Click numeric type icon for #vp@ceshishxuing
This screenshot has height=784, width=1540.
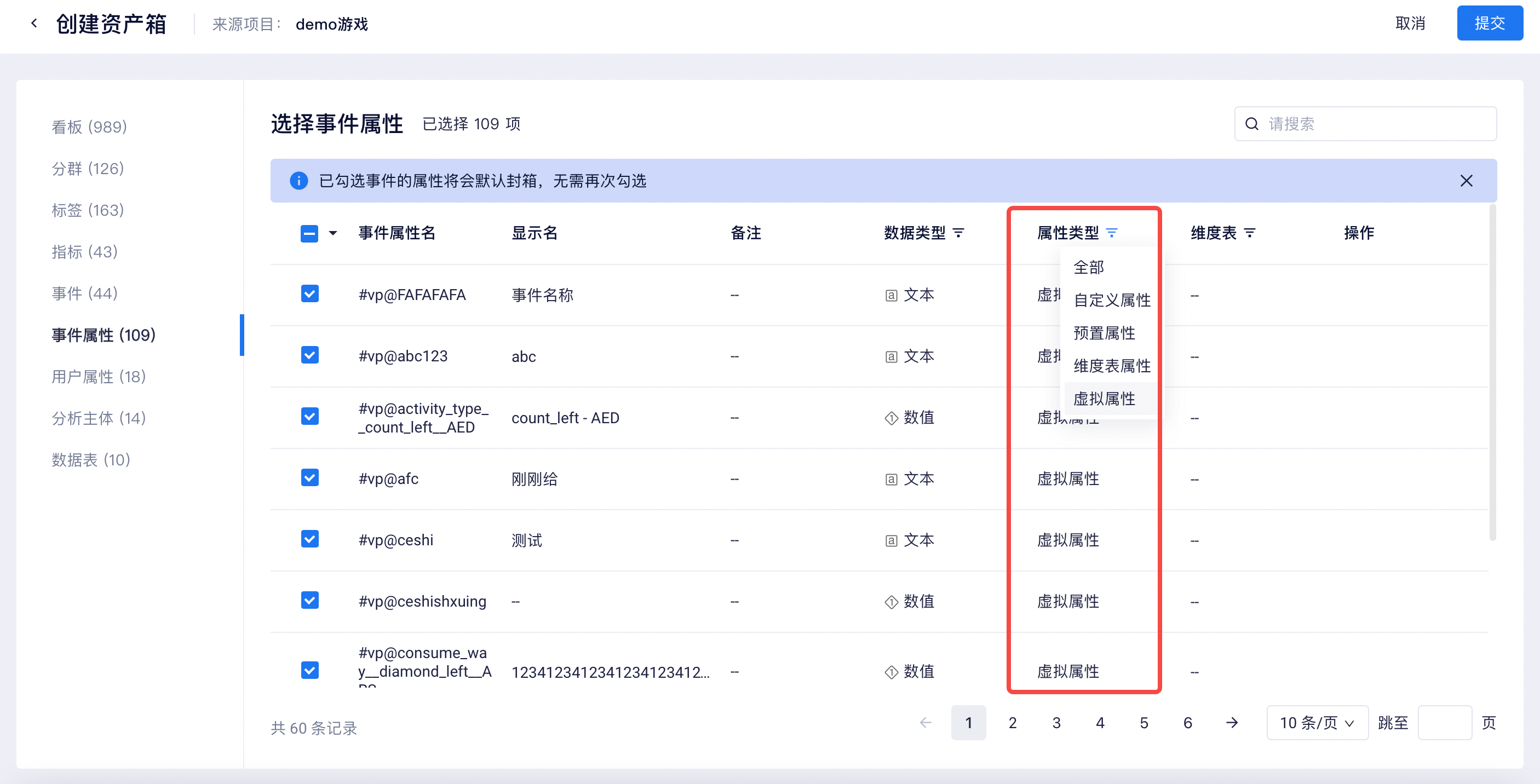[x=891, y=602]
